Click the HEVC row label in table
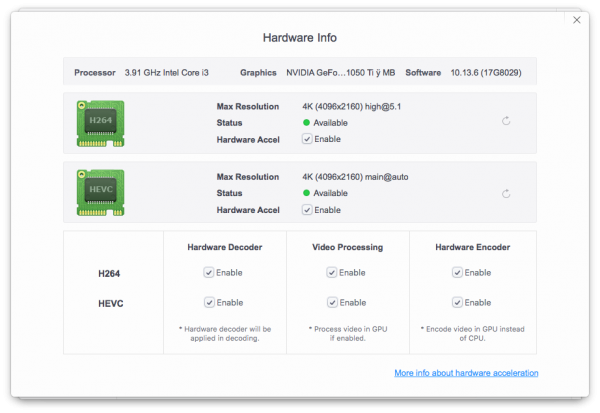Image resolution: width=600 pixels, height=413 pixels. click(x=111, y=304)
